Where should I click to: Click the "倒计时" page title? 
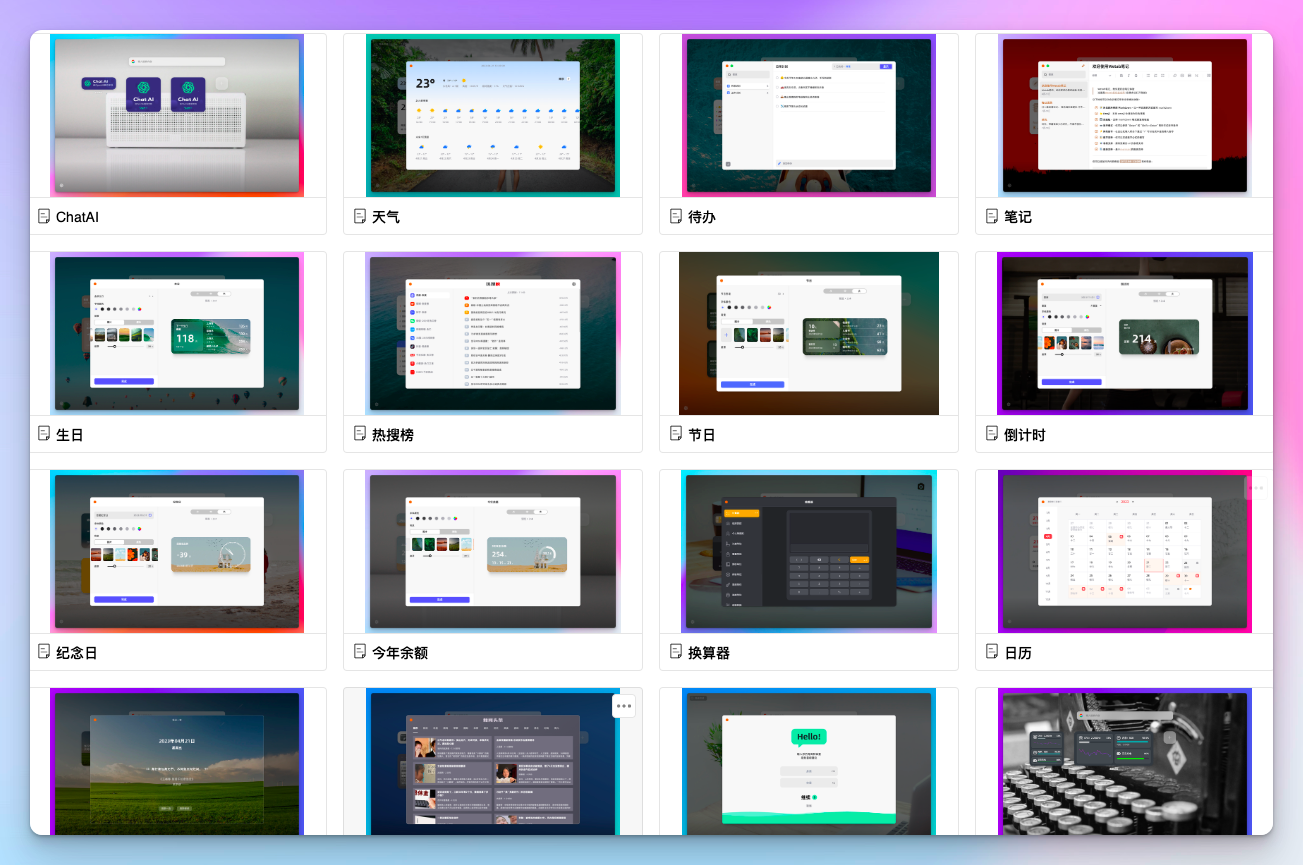coord(1025,435)
